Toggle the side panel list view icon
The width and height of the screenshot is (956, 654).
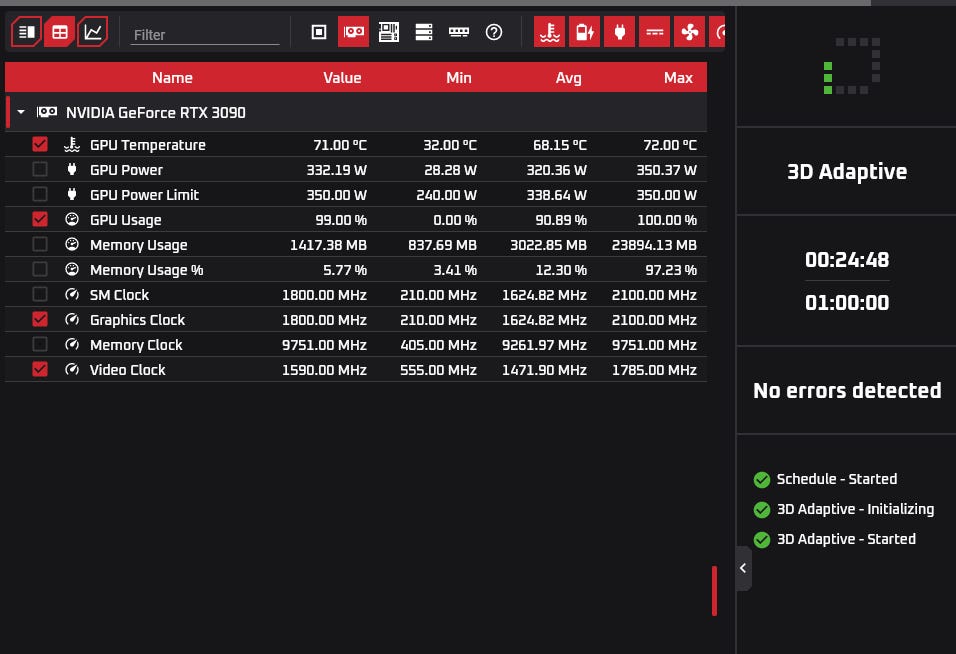click(26, 32)
